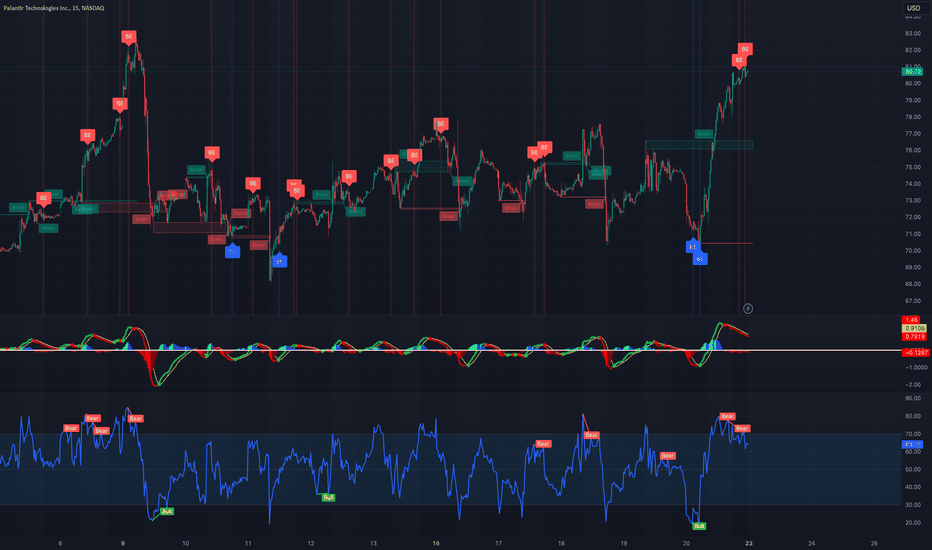Image resolution: width=932 pixels, height=550 pixels.
Task: Click date 10 on the time axis
Action: pyautogui.click(x=185, y=543)
